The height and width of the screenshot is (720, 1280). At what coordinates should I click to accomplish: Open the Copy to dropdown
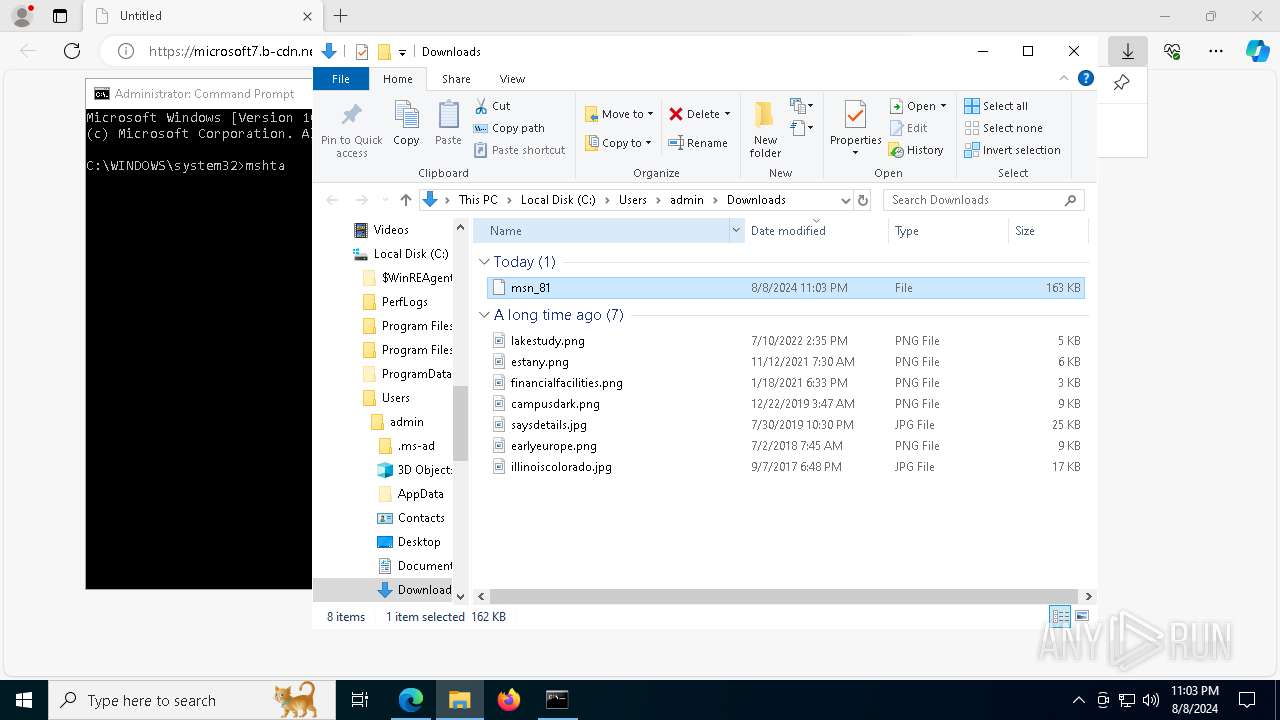pos(619,143)
